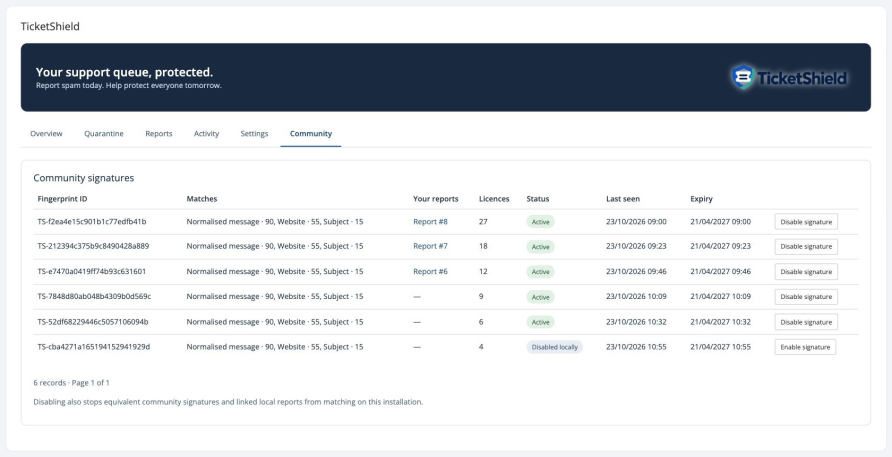Image resolution: width=892 pixels, height=457 pixels.
Task: Click the TicketShield page title
Action: [x=50, y=26]
